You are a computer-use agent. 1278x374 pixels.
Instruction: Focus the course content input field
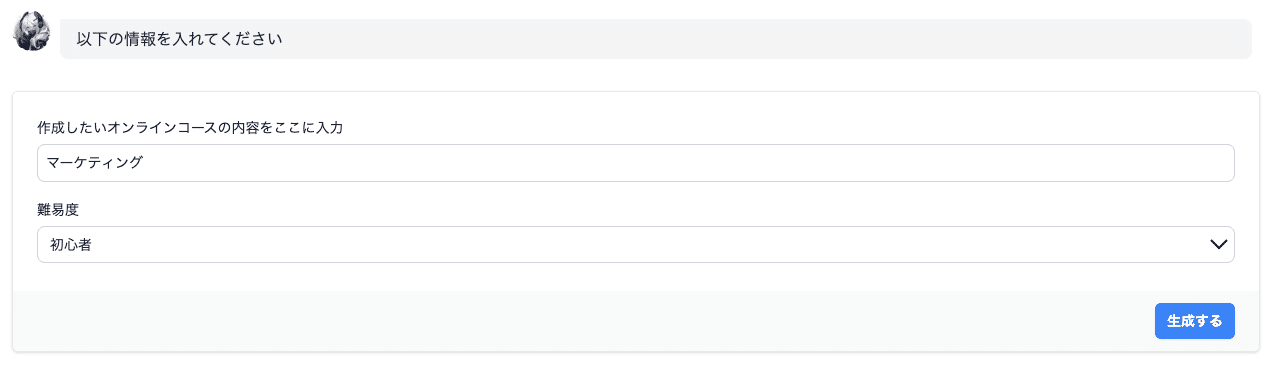(x=635, y=163)
